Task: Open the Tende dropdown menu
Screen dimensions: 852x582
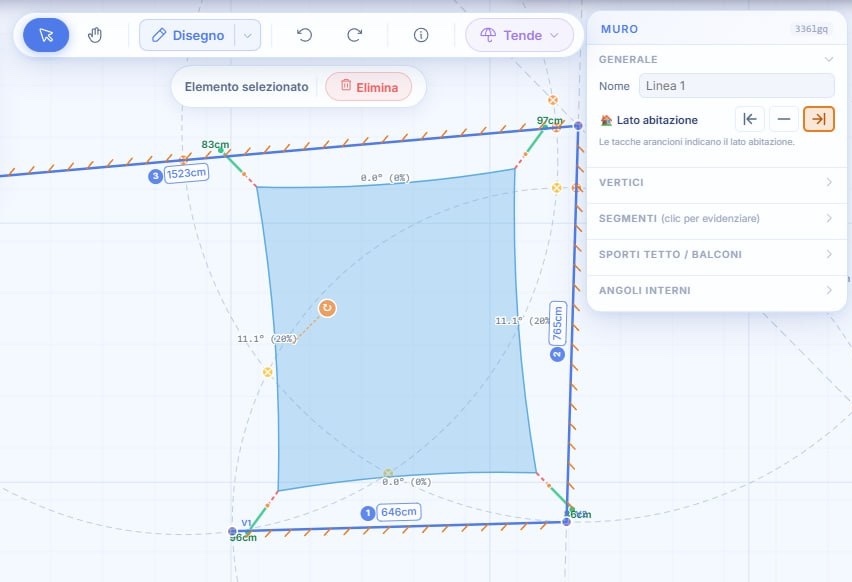Action: click(519, 35)
